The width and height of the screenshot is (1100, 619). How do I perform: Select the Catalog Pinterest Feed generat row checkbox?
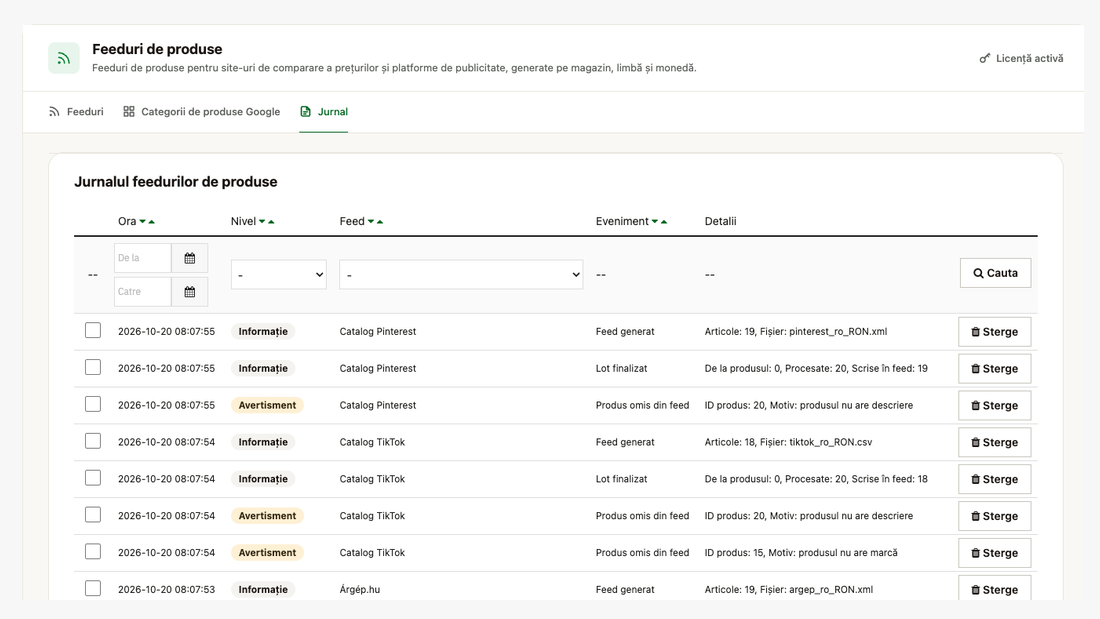[93, 331]
